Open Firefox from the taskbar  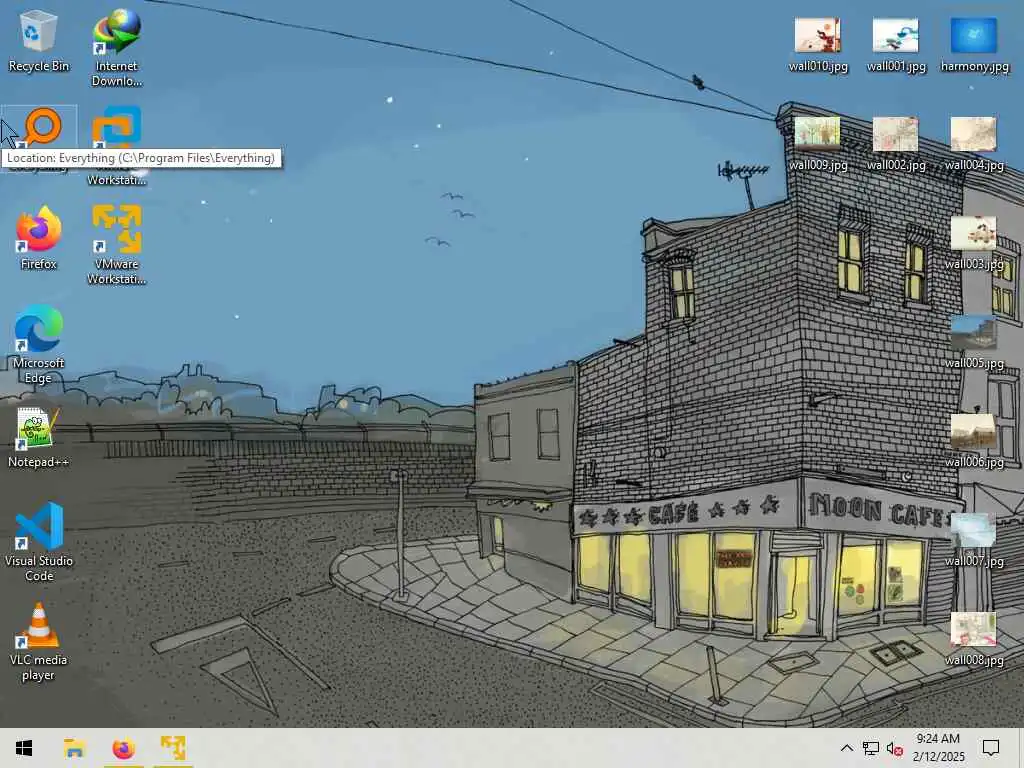click(123, 748)
